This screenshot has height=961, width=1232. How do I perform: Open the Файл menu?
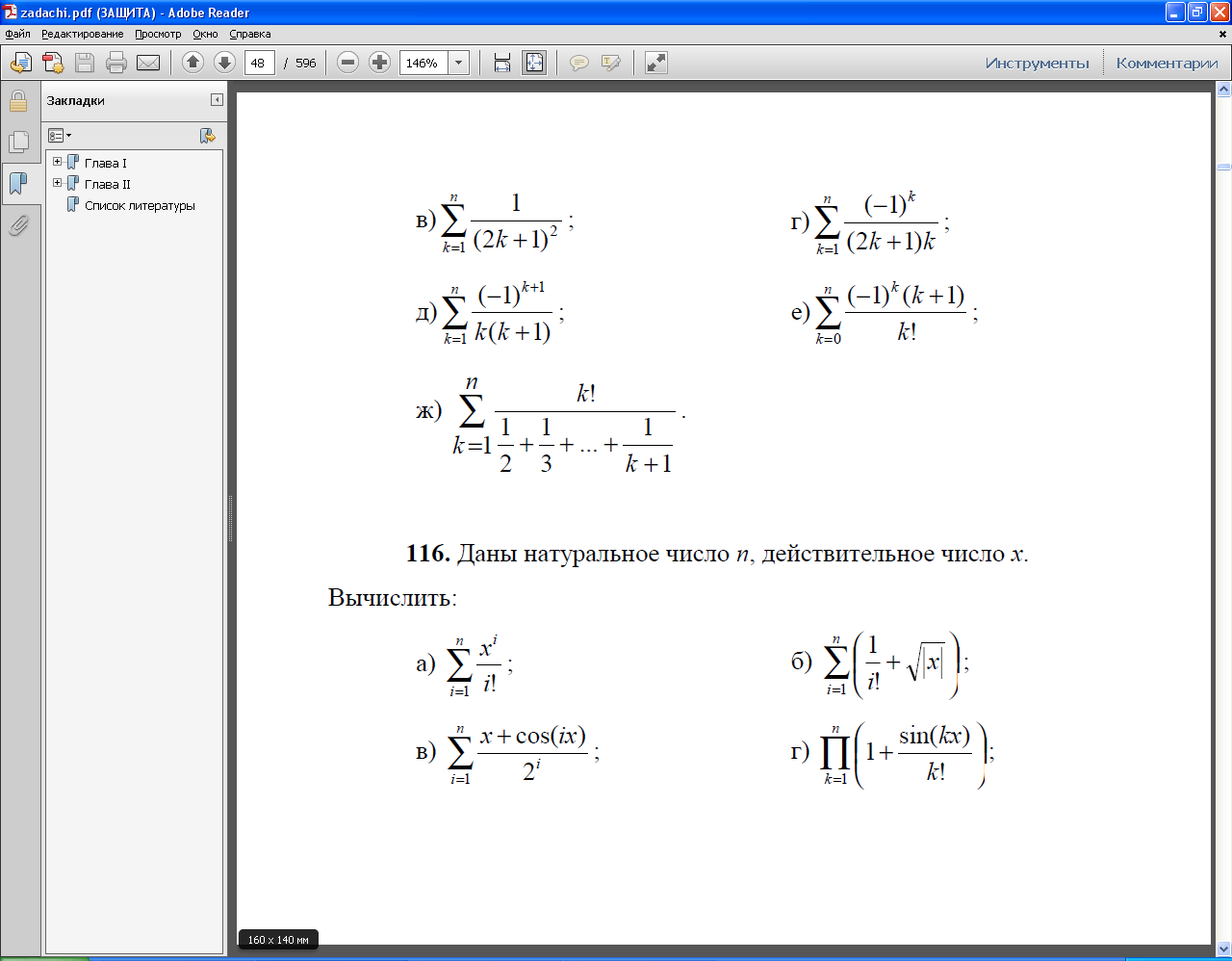point(17,34)
